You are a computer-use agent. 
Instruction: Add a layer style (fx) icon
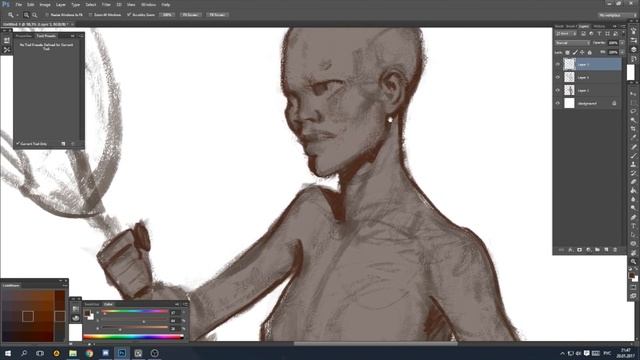click(x=570, y=249)
